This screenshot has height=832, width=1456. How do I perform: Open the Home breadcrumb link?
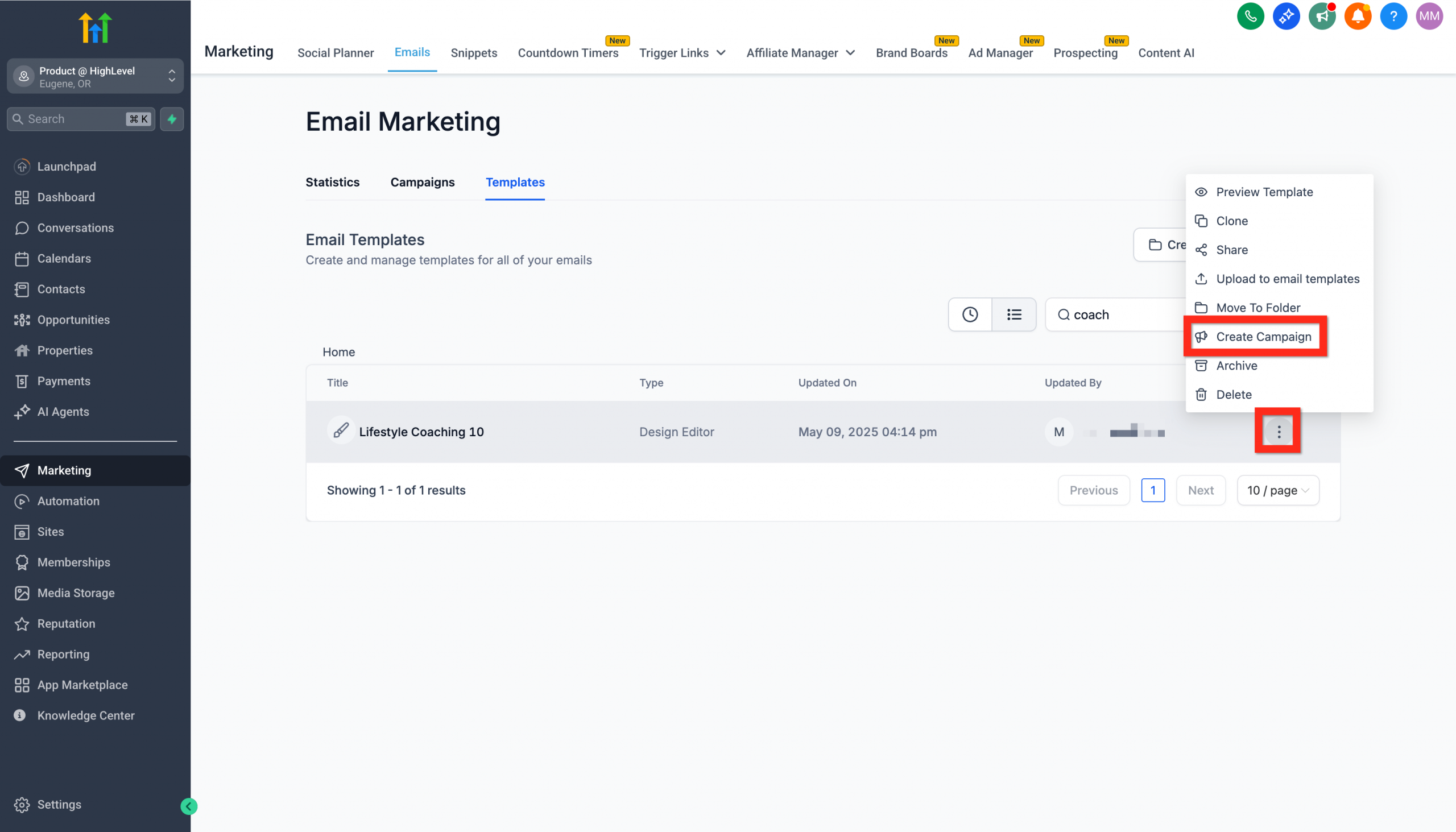338,352
